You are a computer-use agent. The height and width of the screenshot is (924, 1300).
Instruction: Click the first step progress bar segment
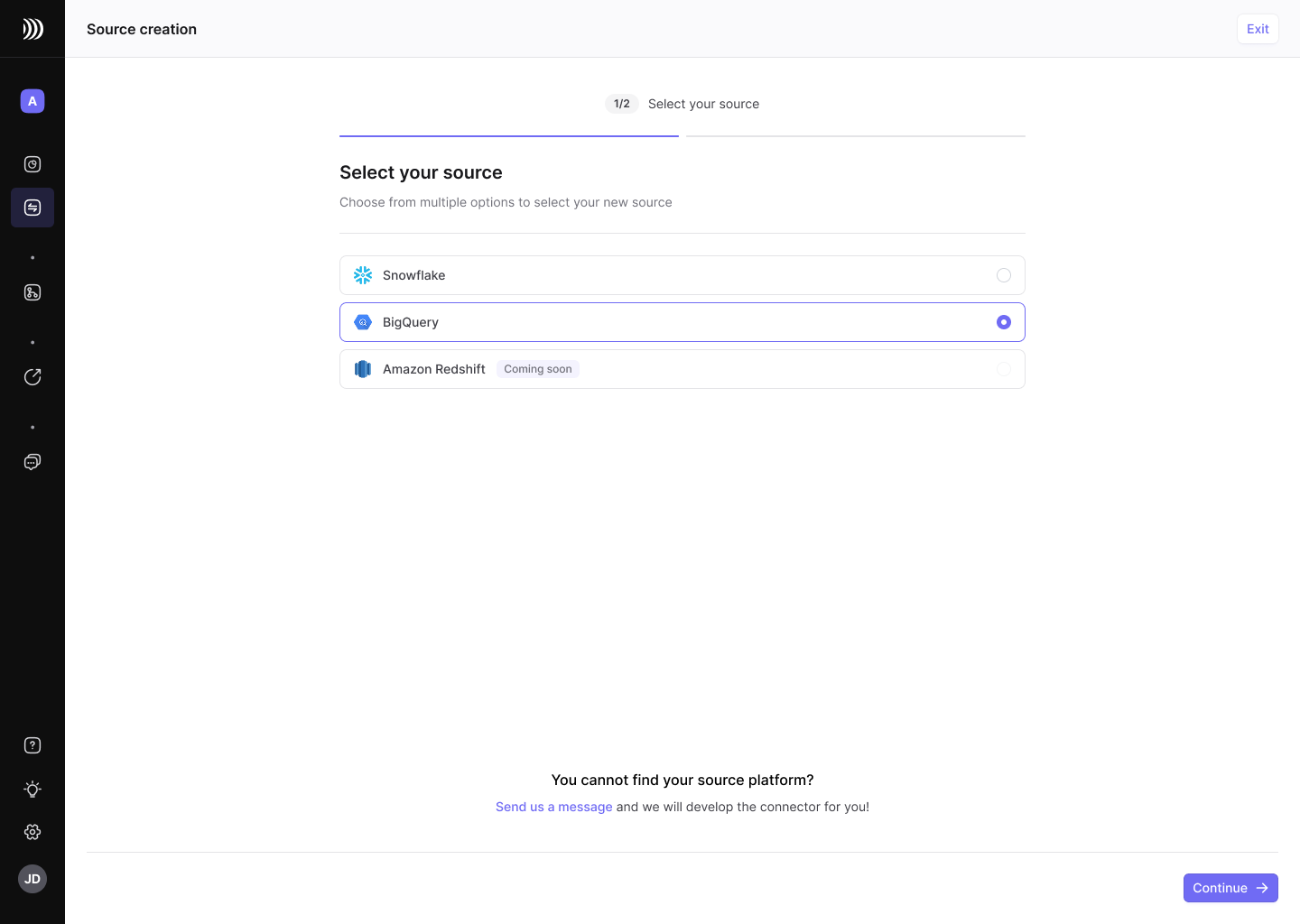[x=508, y=136]
